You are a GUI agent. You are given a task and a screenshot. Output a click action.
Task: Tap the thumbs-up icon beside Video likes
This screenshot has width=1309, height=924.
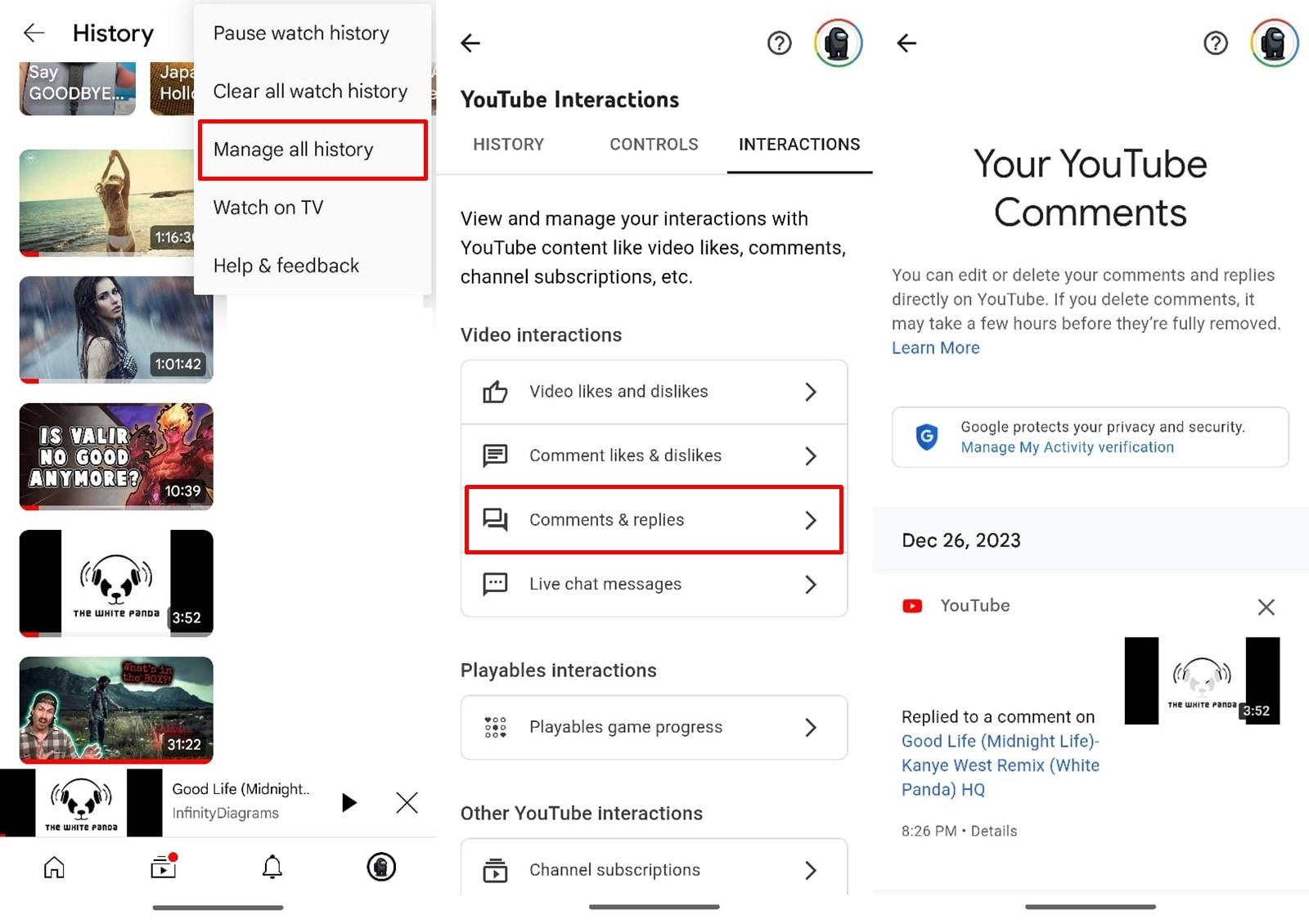click(495, 392)
